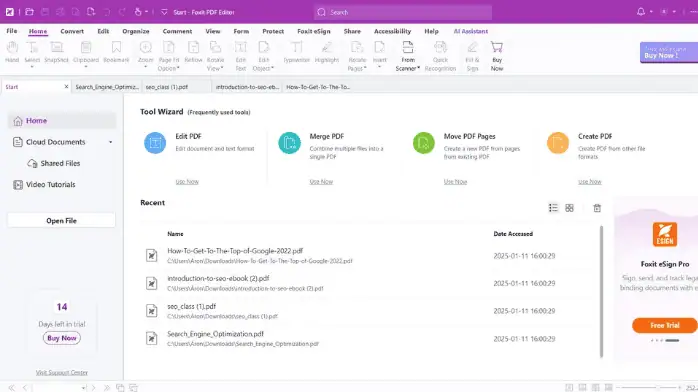Open the customize quick access toolbar dropdown

tap(164, 12)
